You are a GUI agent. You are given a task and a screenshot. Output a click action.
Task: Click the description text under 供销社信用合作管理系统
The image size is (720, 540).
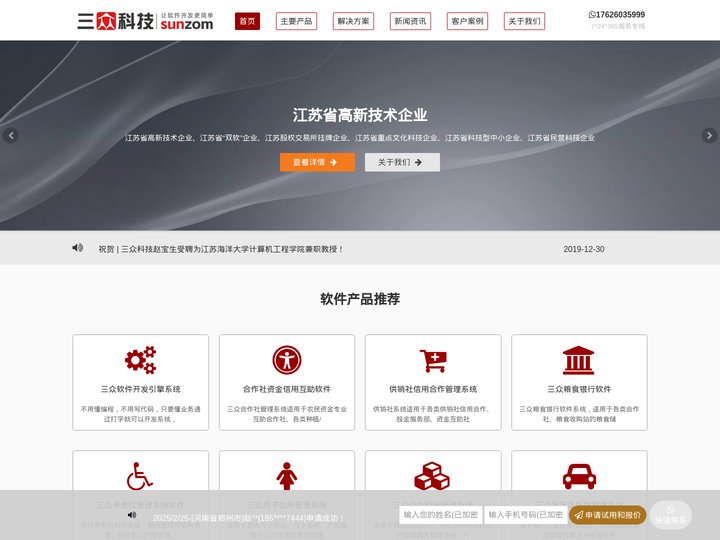tap(433, 414)
